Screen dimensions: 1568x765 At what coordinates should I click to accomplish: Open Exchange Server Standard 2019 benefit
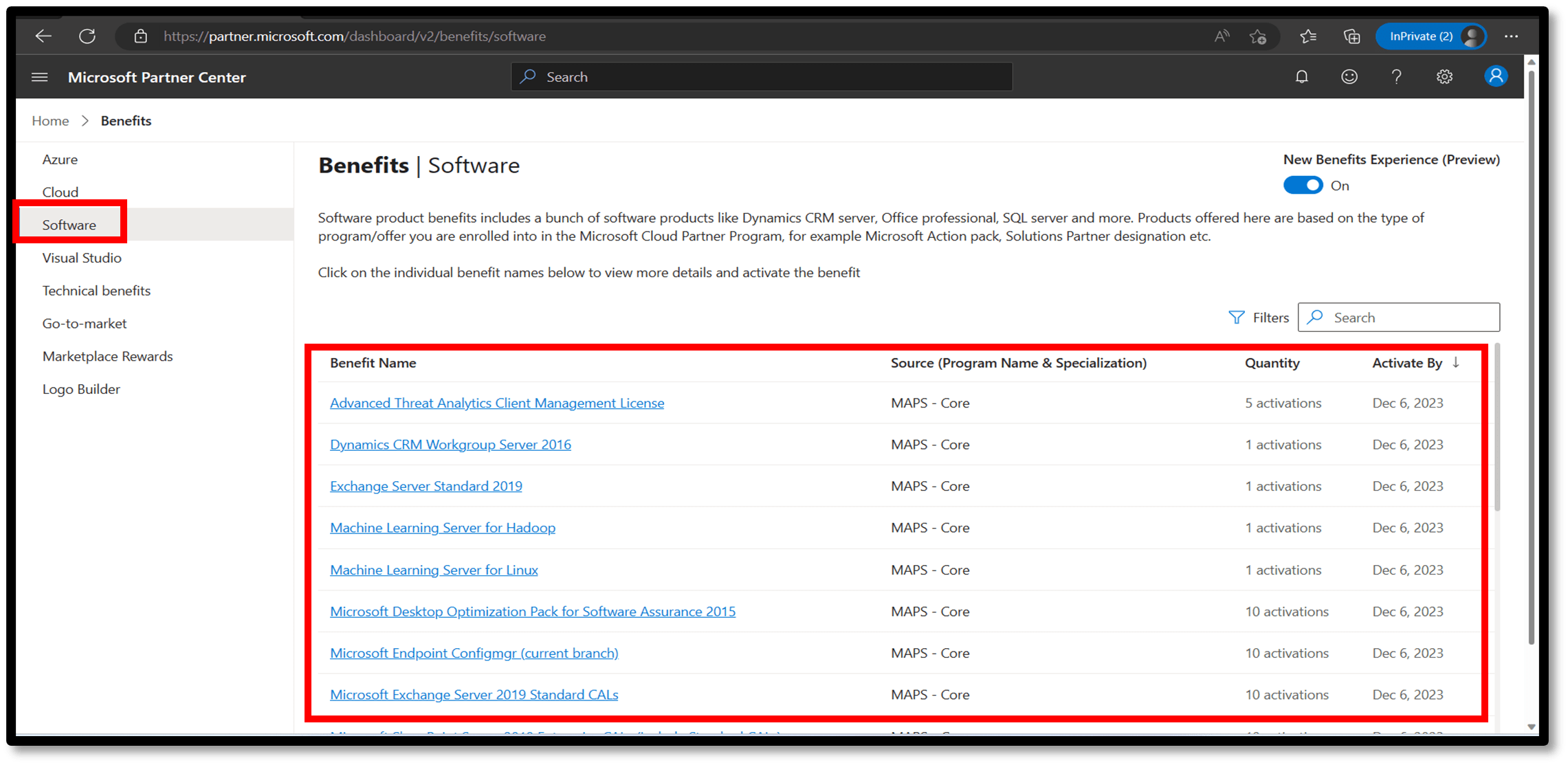coord(426,486)
